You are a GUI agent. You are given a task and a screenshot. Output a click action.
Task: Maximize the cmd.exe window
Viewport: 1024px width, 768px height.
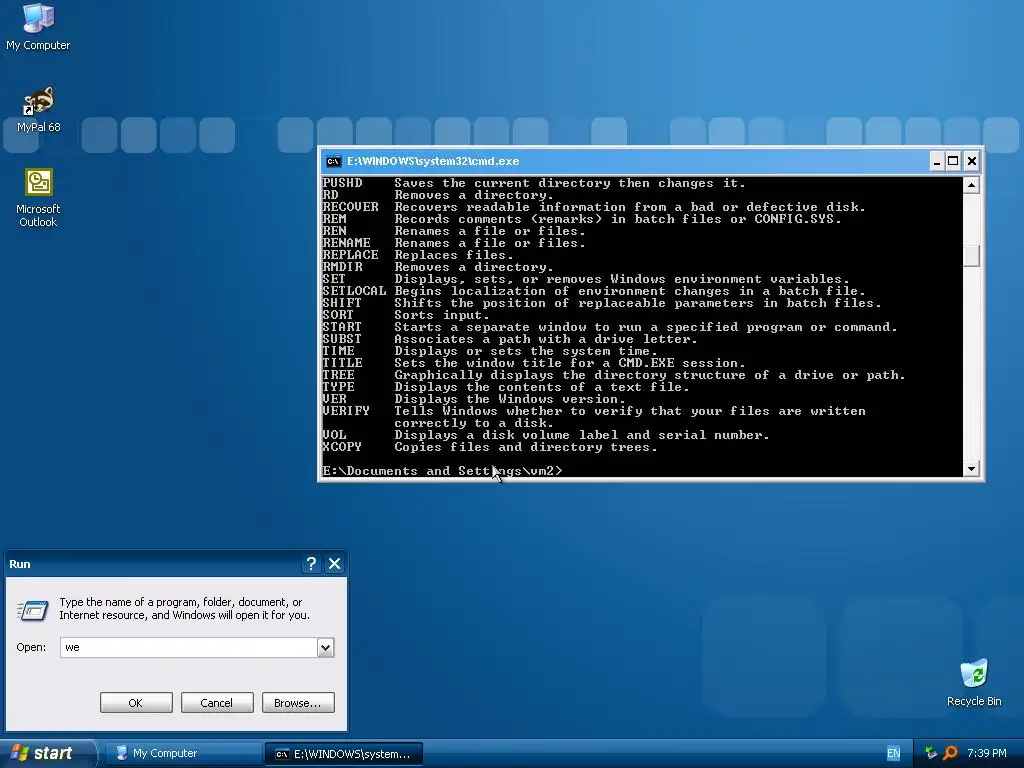[953, 161]
